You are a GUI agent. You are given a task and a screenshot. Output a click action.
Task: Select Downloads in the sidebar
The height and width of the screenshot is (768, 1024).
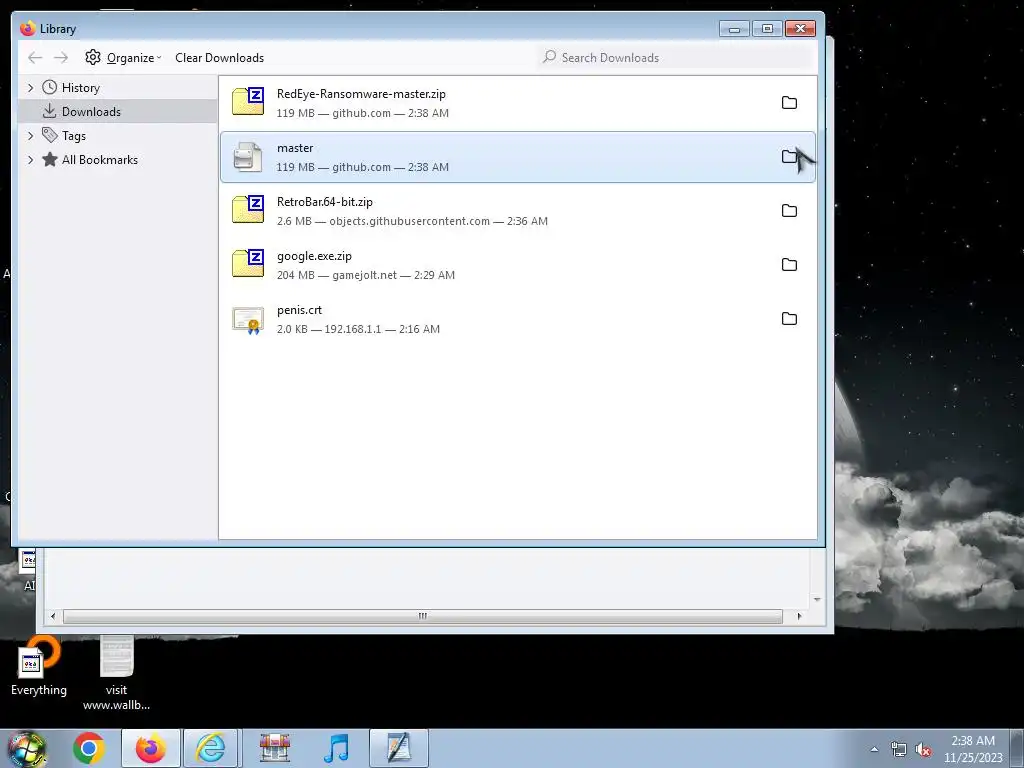point(118,112)
